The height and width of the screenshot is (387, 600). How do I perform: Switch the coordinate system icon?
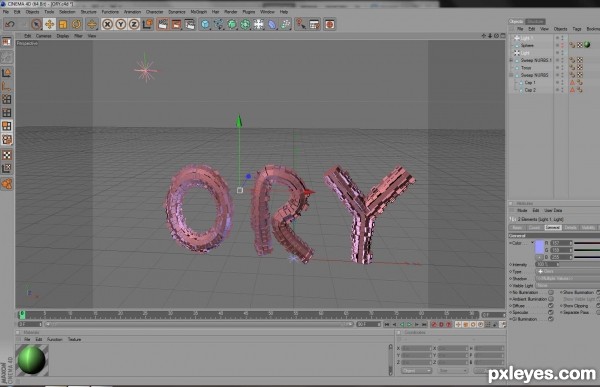147,24
